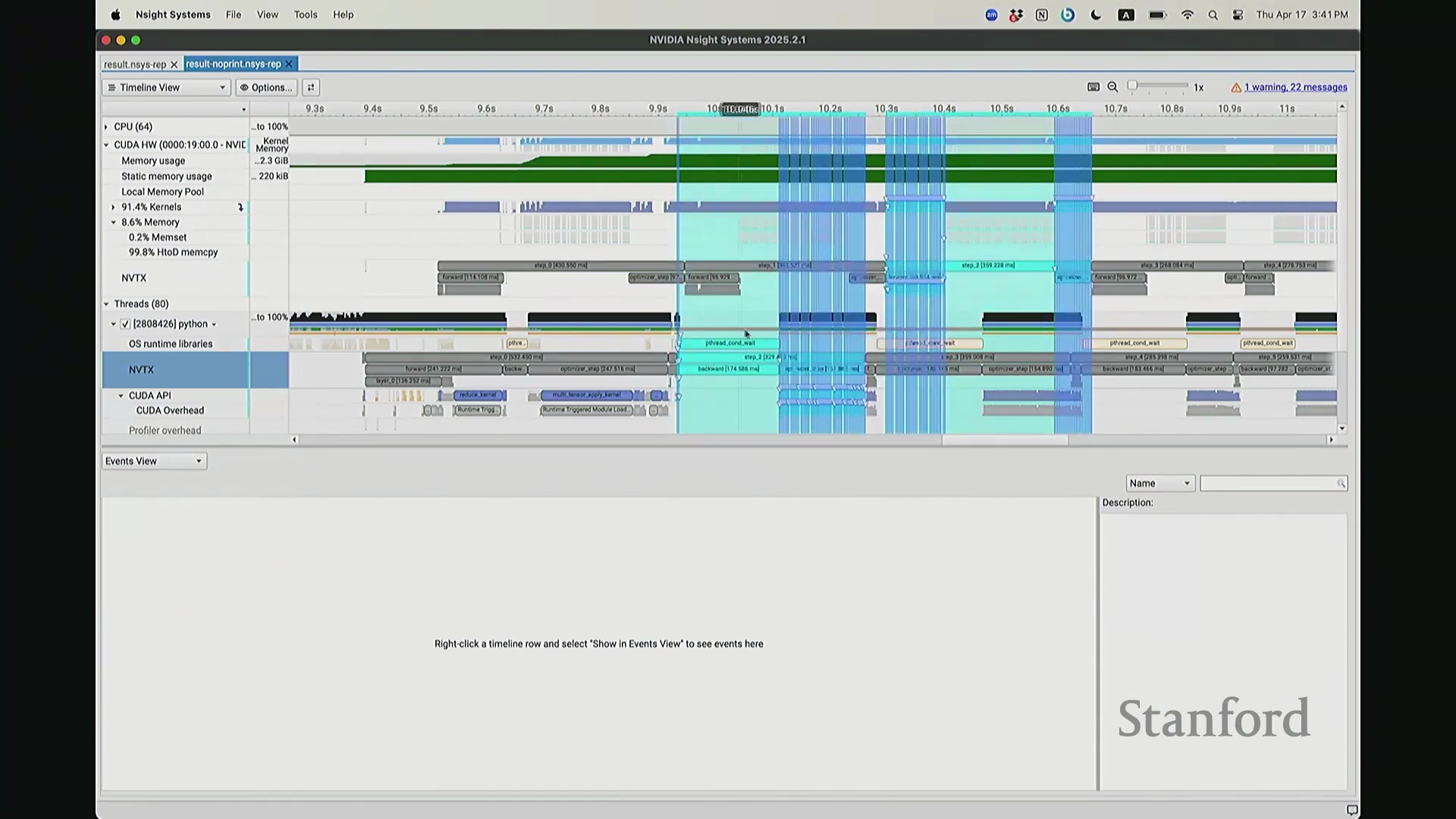Click the timeline zoom slider handle

pos(1132,86)
